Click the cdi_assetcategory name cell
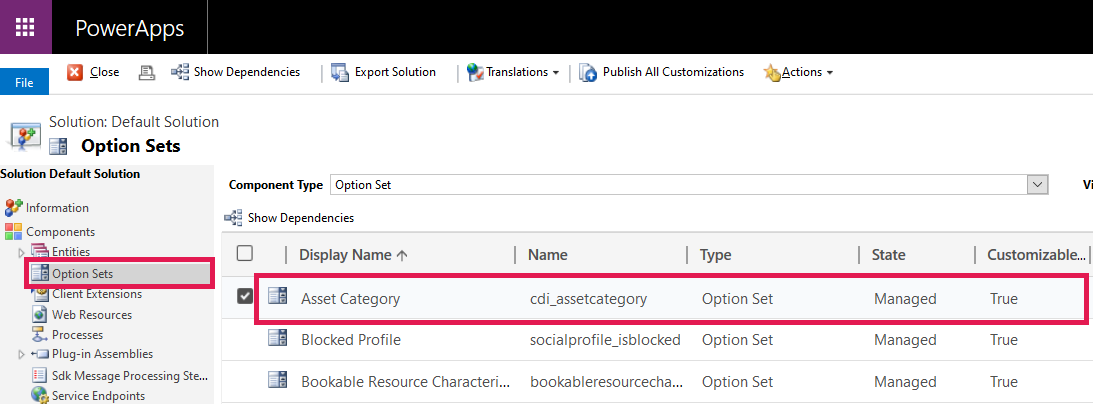Screen dimensions: 1093x404 pyautogui.click(x=588, y=299)
